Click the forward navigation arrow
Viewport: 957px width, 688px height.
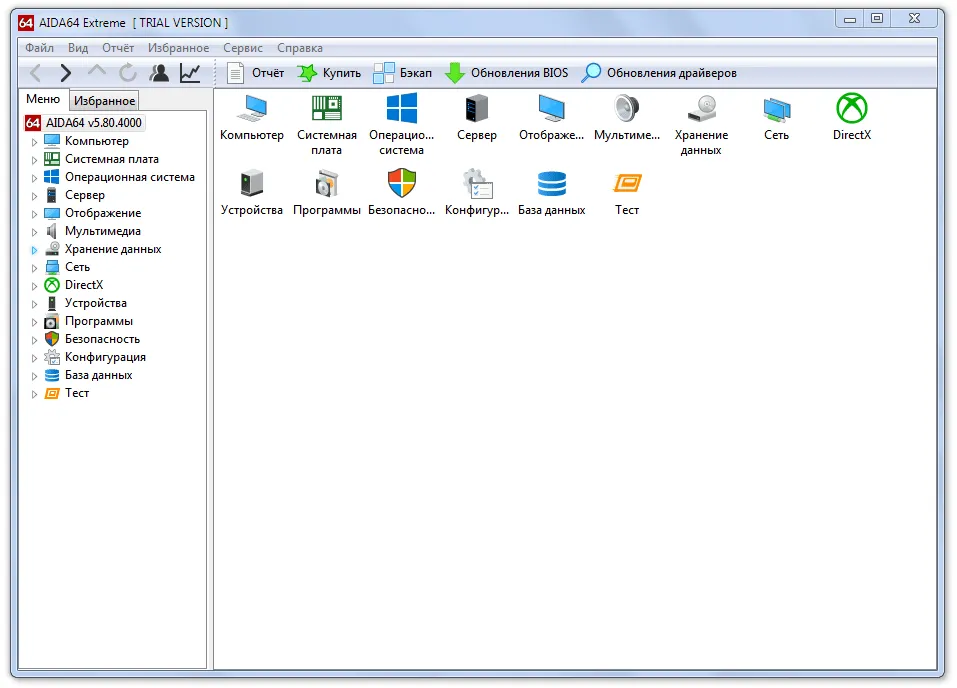pos(66,73)
